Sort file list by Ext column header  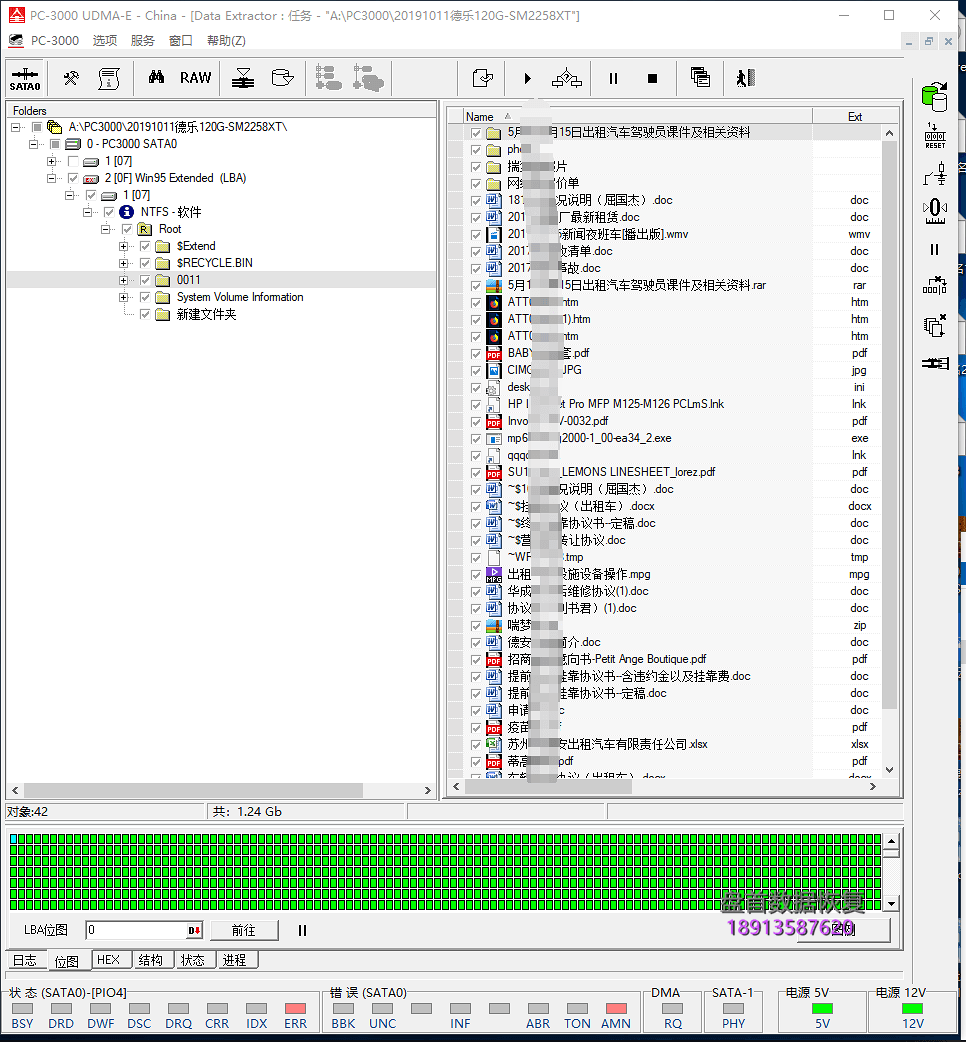tap(855, 116)
